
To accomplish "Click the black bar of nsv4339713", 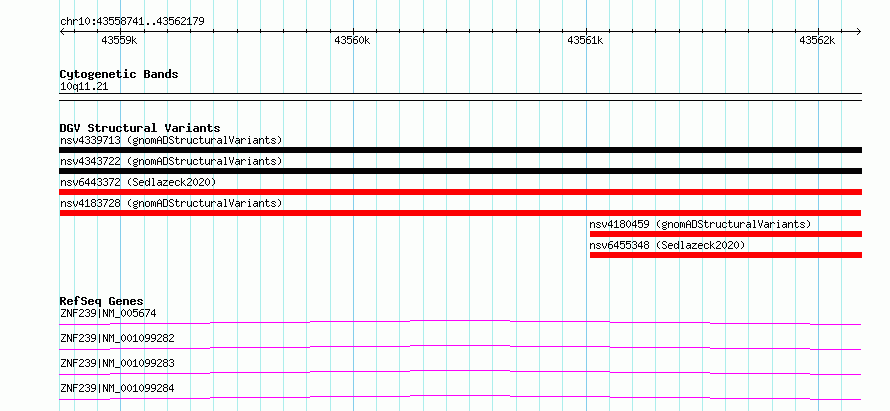I will 460,150.
